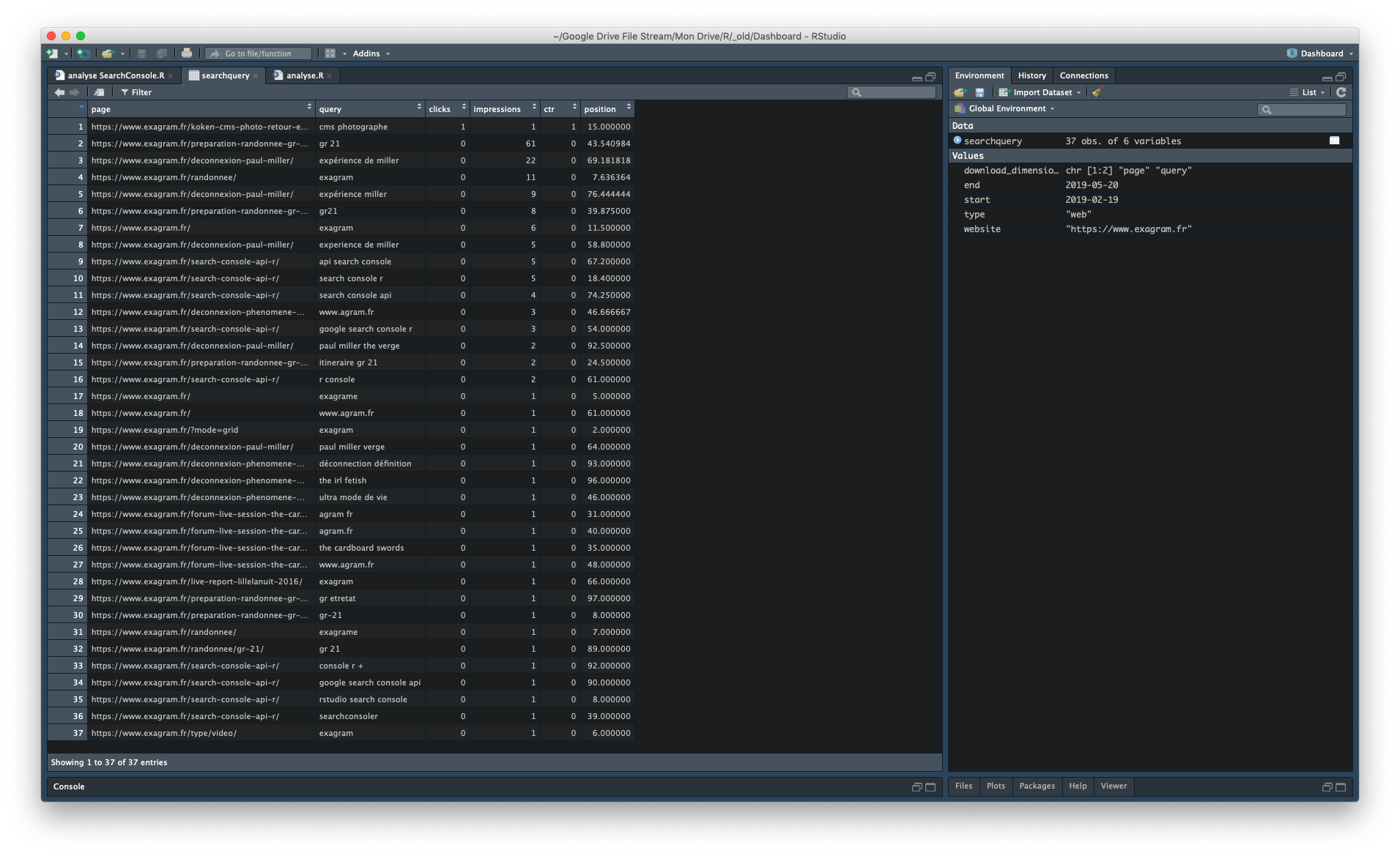Go forward to next source location

click(x=74, y=92)
